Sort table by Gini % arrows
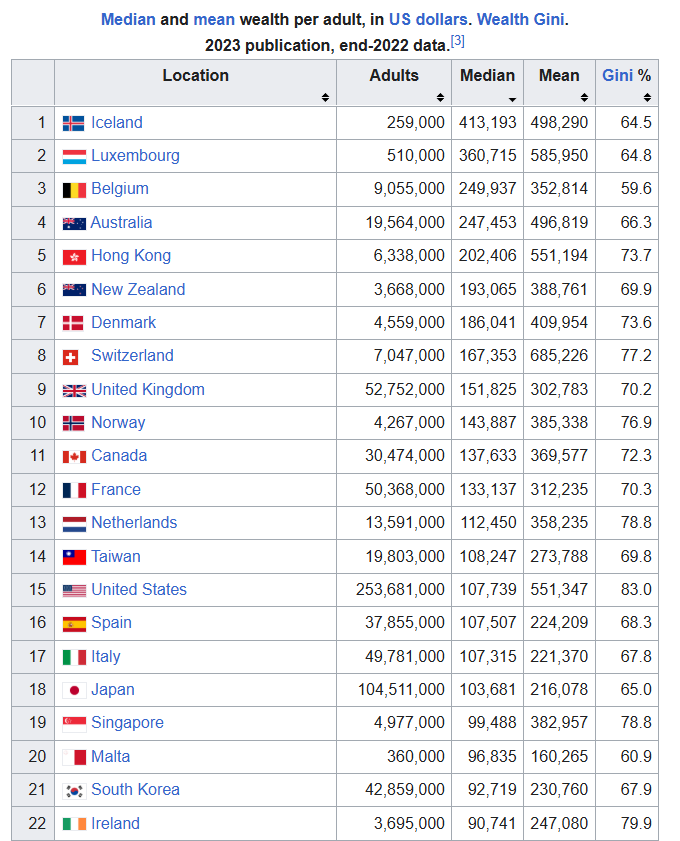The height and width of the screenshot is (841, 680). pyautogui.click(x=647, y=97)
